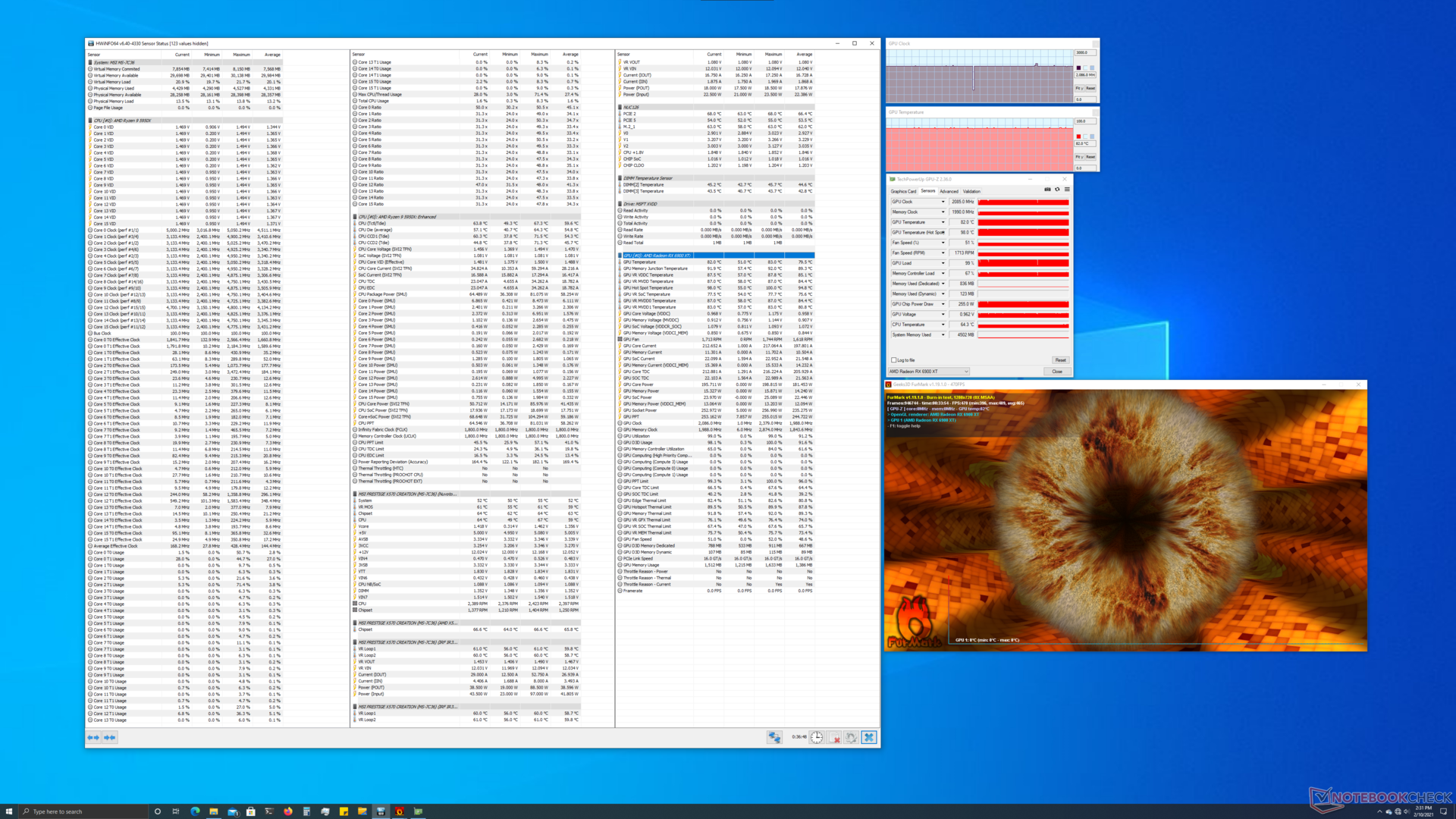This screenshot has height=819, width=1456.
Task: Open Firefox from the taskbar
Action: coord(288,811)
